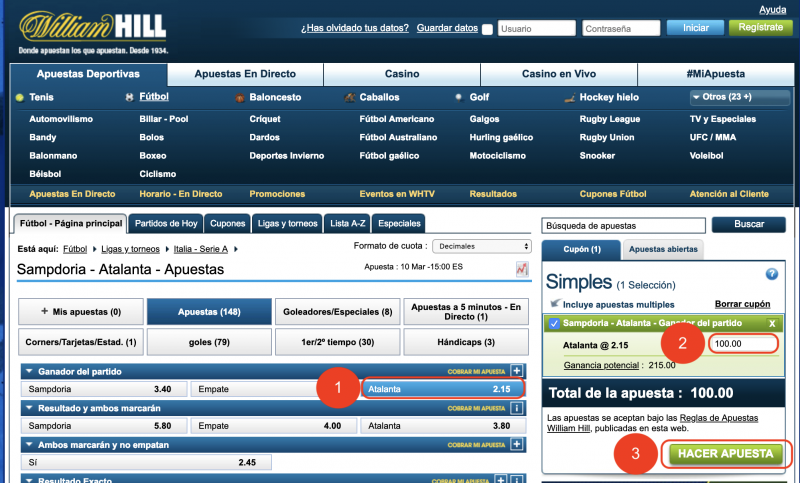The image size is (800, 483).
Task: Open the #MiApuesta tab
Action: point(716,74)
